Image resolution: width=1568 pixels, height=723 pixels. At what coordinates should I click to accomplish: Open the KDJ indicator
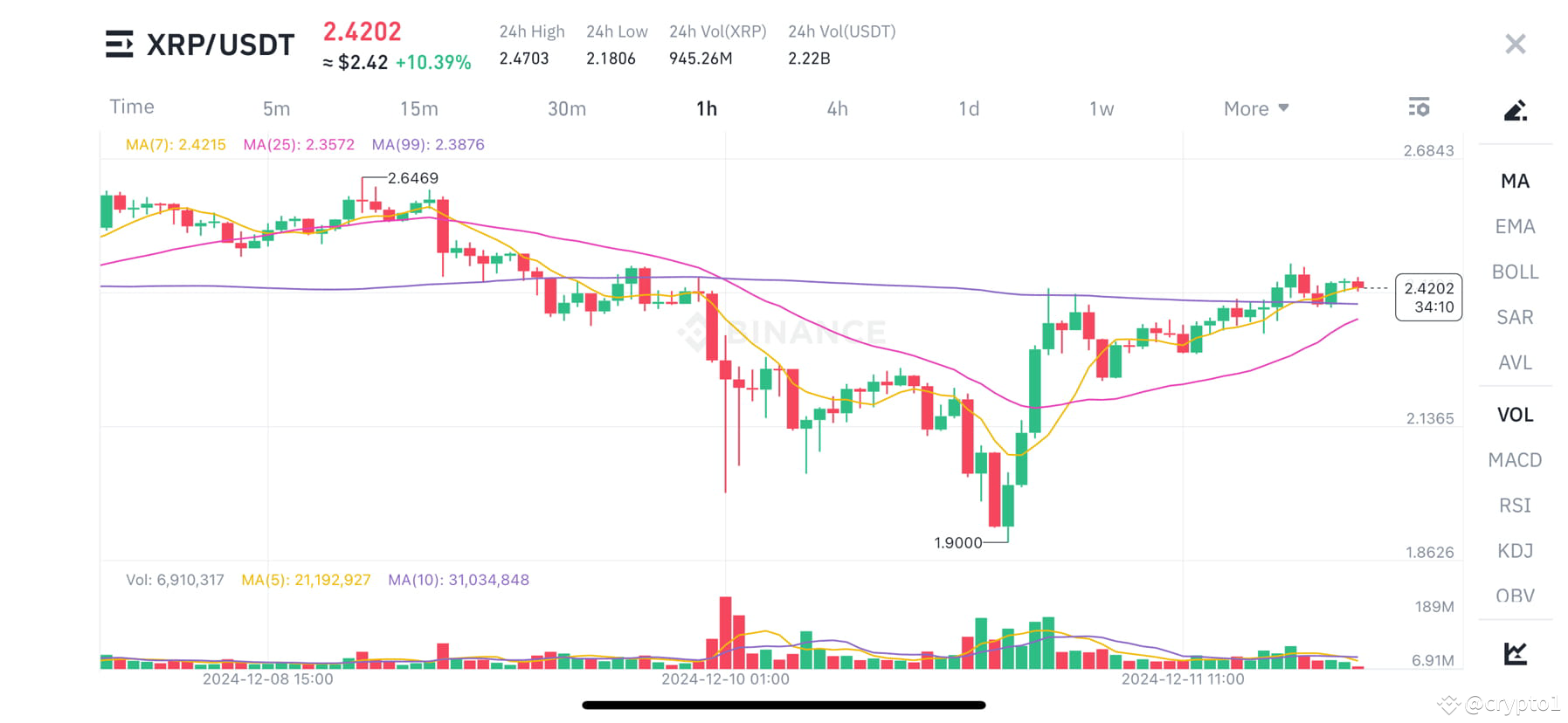pos(1514,551)
